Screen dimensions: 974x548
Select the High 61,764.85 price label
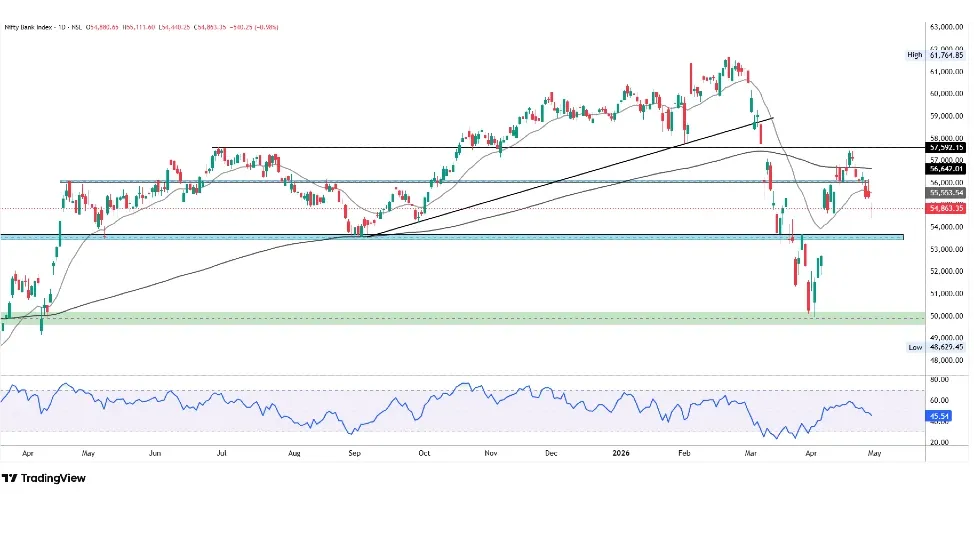tap(935, 55)
